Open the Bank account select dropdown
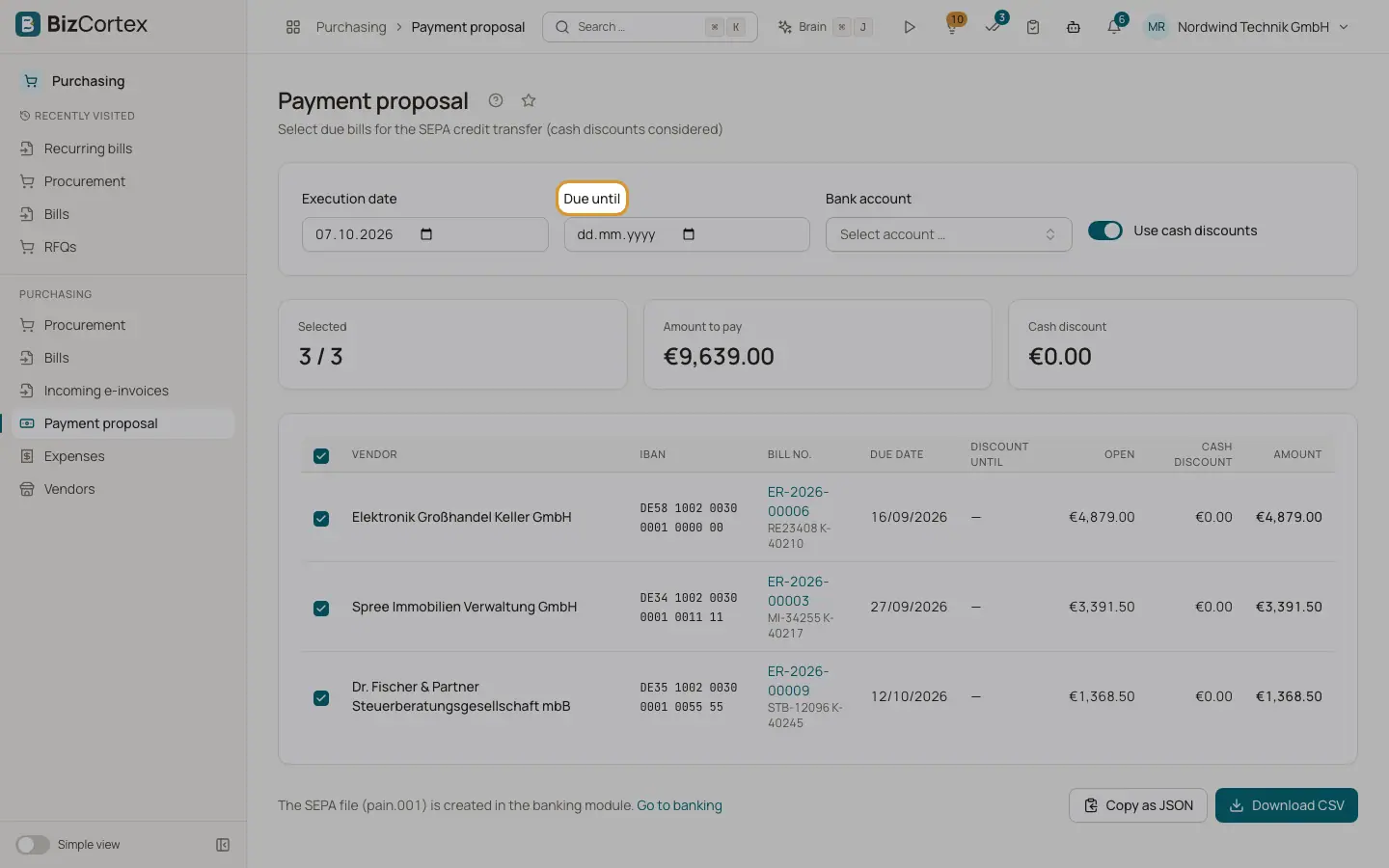1389x868 pixels. (948, 234)
